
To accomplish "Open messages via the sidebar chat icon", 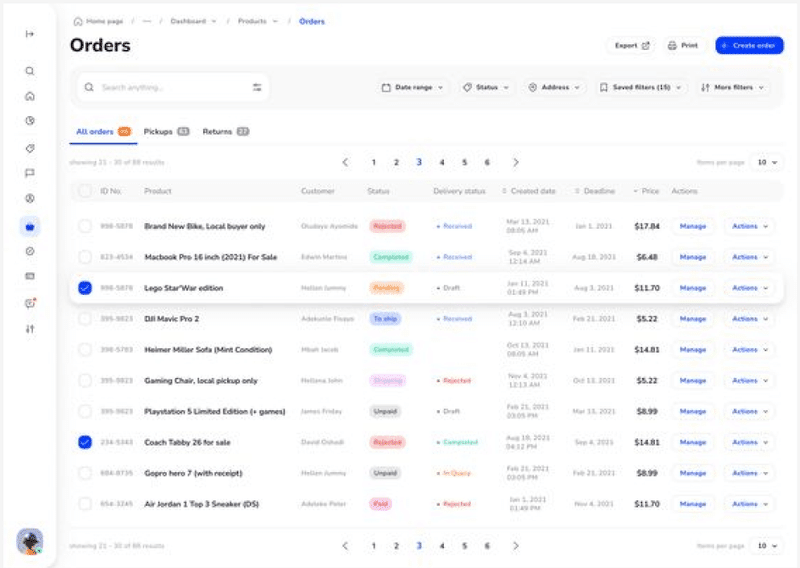I will (30, 173).
